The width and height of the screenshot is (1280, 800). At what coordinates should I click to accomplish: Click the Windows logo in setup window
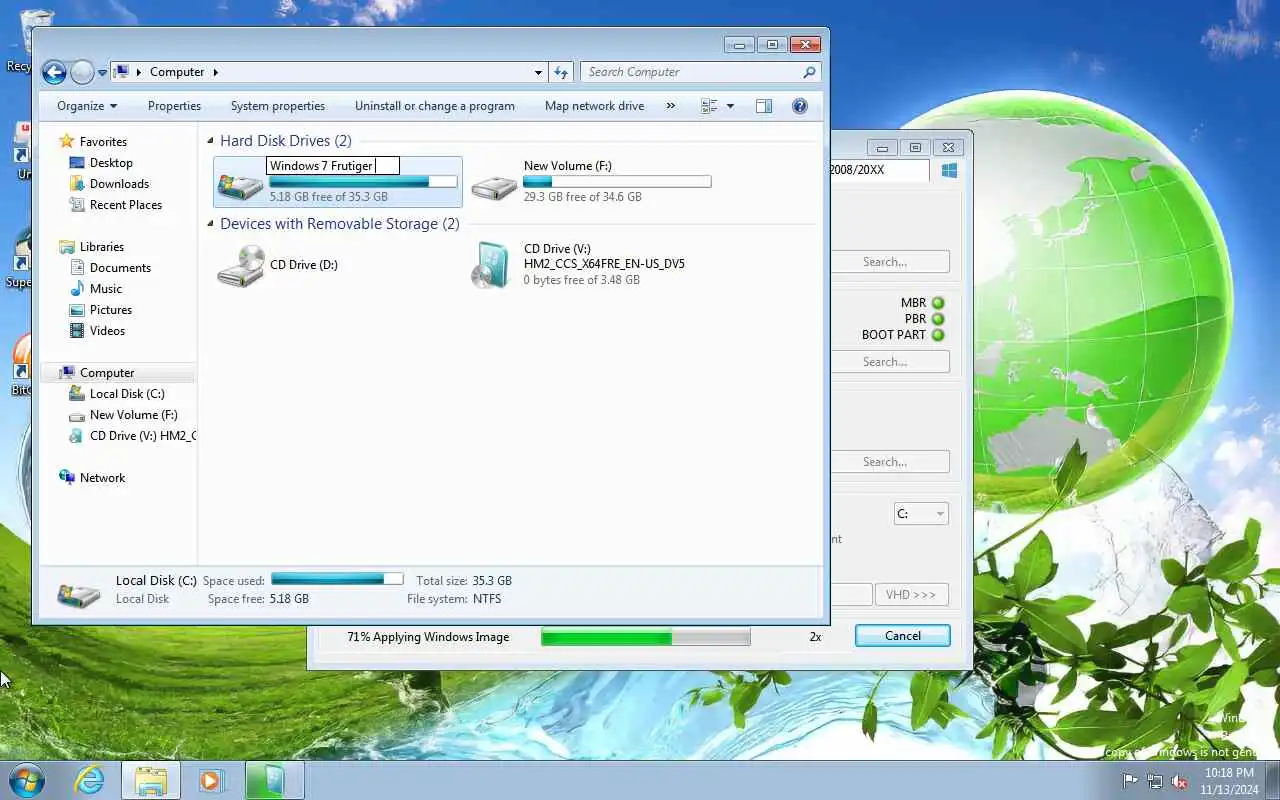coord(949,171)
